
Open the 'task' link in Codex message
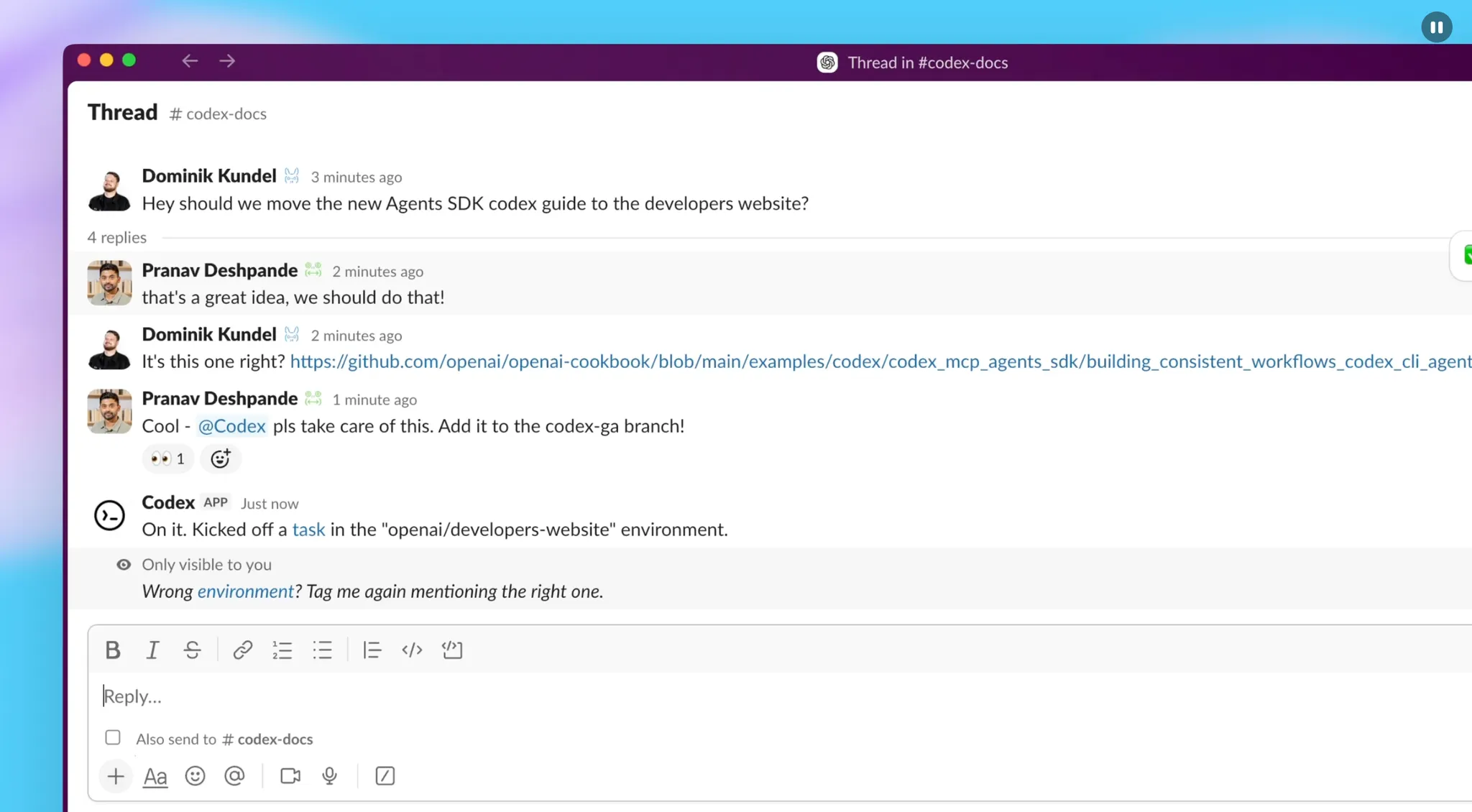[308, 530]
